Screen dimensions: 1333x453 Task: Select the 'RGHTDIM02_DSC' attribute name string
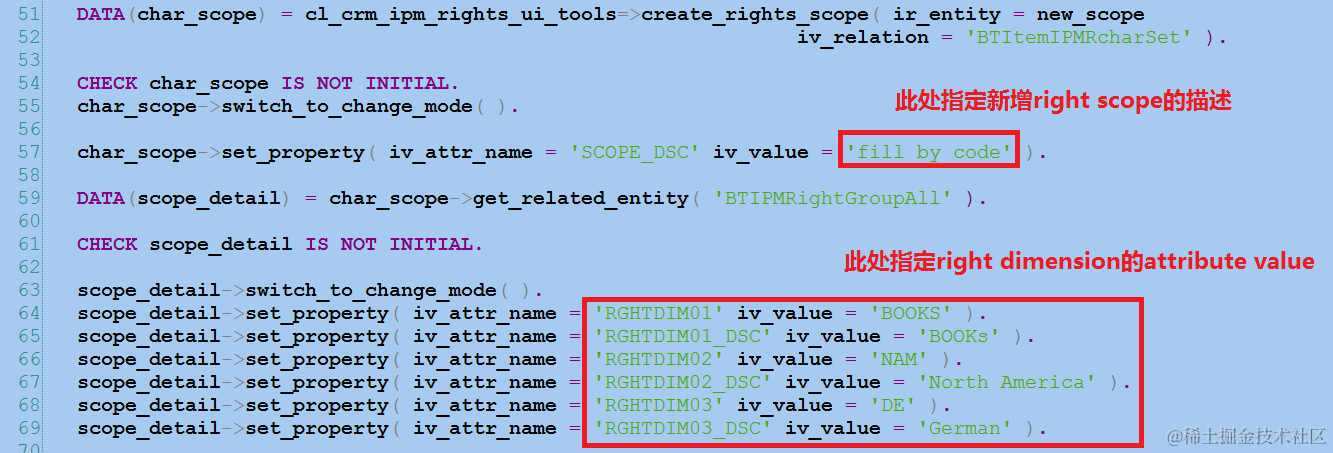pos(684,382)
